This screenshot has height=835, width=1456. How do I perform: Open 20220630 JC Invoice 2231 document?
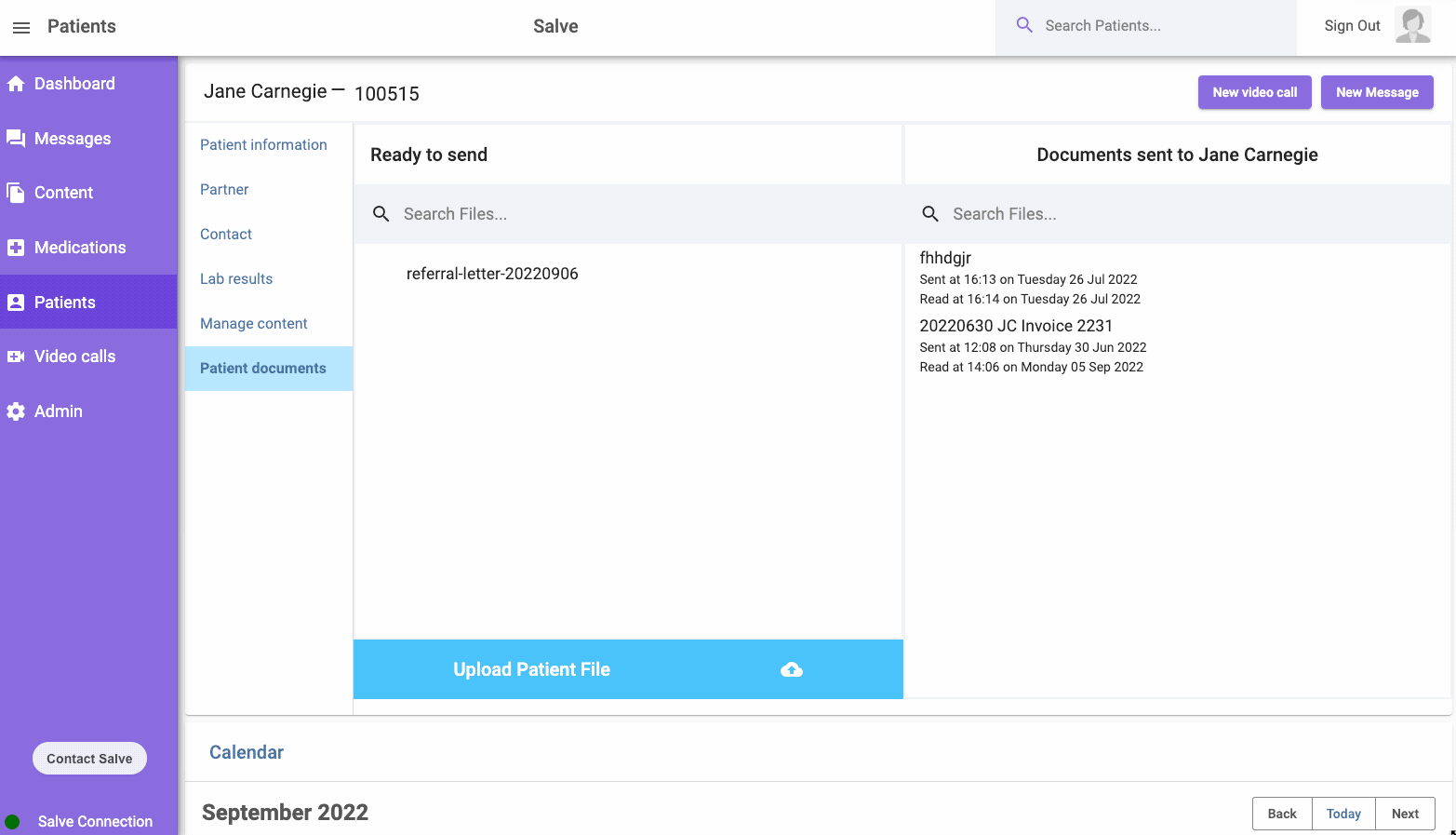1016,326
